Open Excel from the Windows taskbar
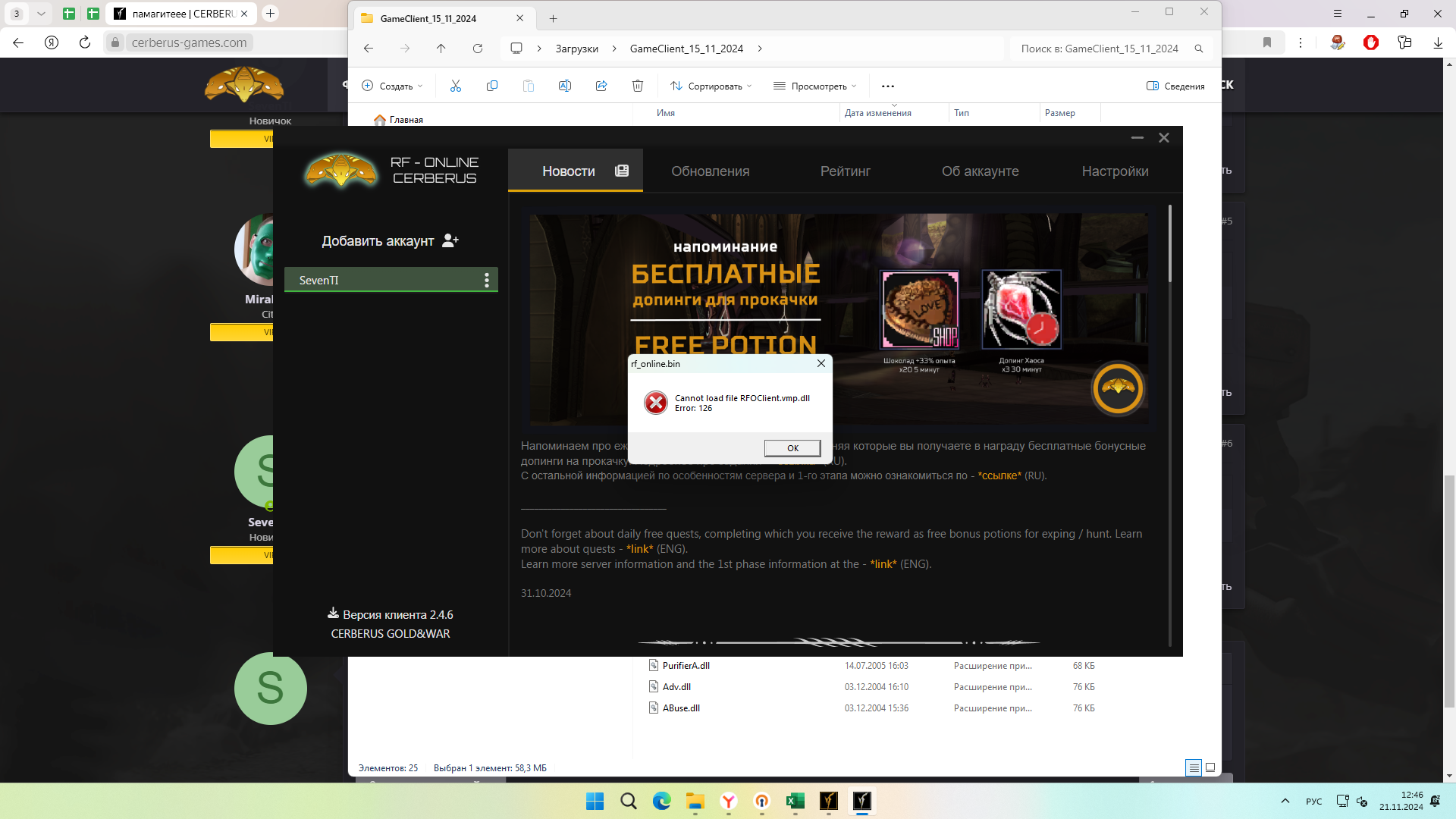This screenshot has width=1456, height=819. tap(795, 801)
